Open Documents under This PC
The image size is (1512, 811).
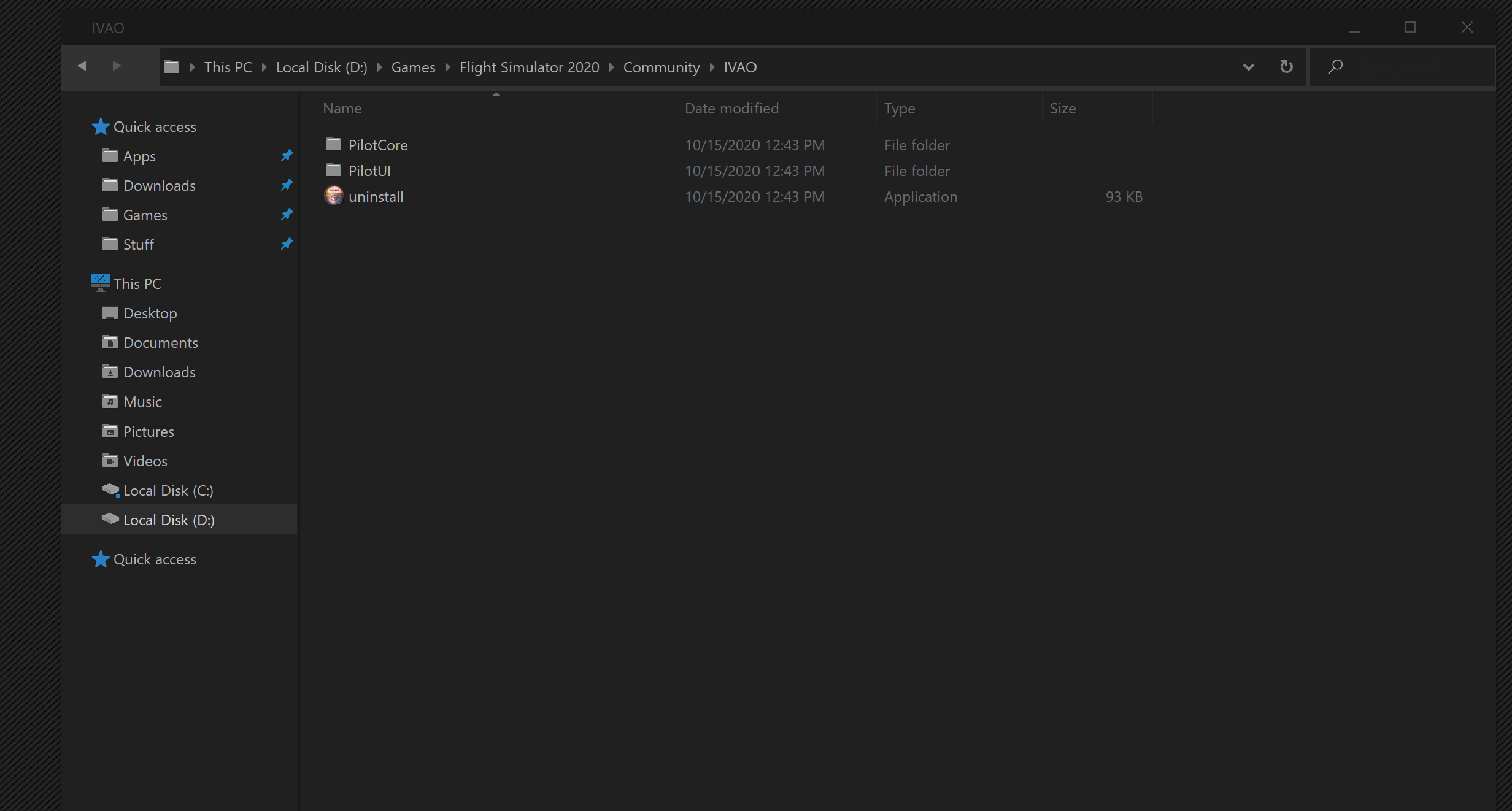click(x=160, y=343)
